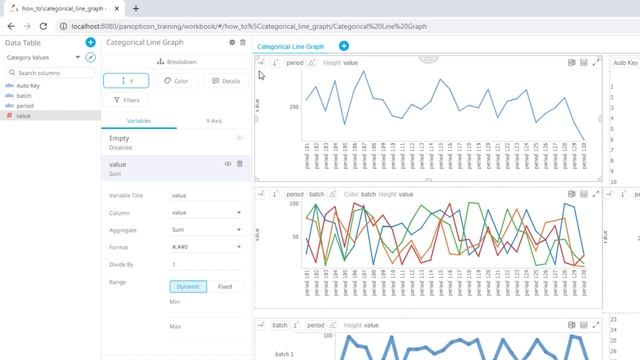Open the Breakdown section
The width and height of the screenshot is (640, 360).
click(x=176, y=62)
